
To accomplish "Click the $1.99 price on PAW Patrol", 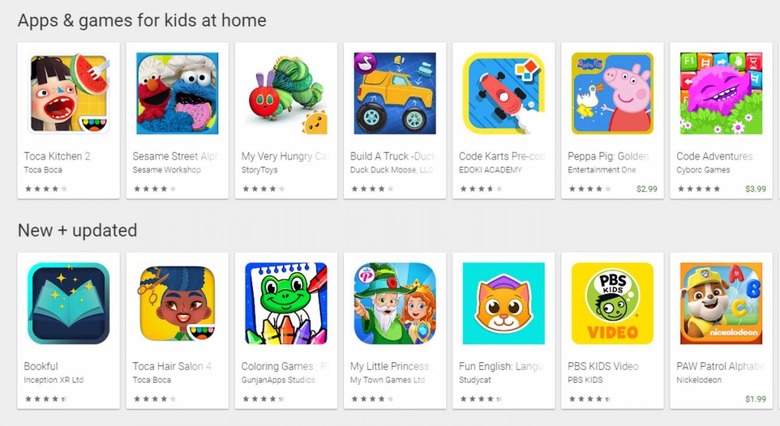I will click(756, 399).
